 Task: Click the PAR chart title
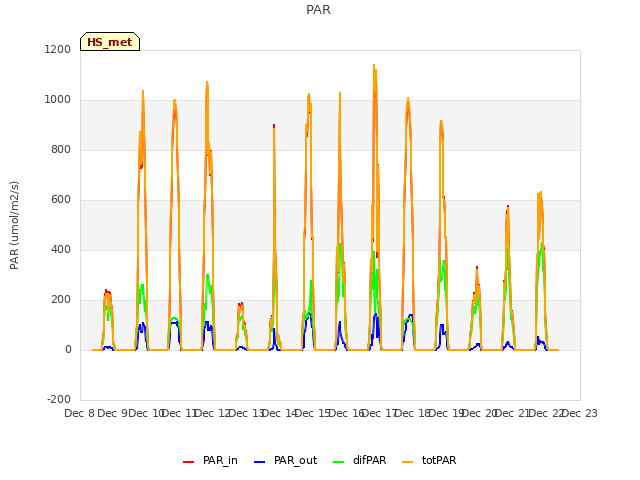[x=318, y=10]
